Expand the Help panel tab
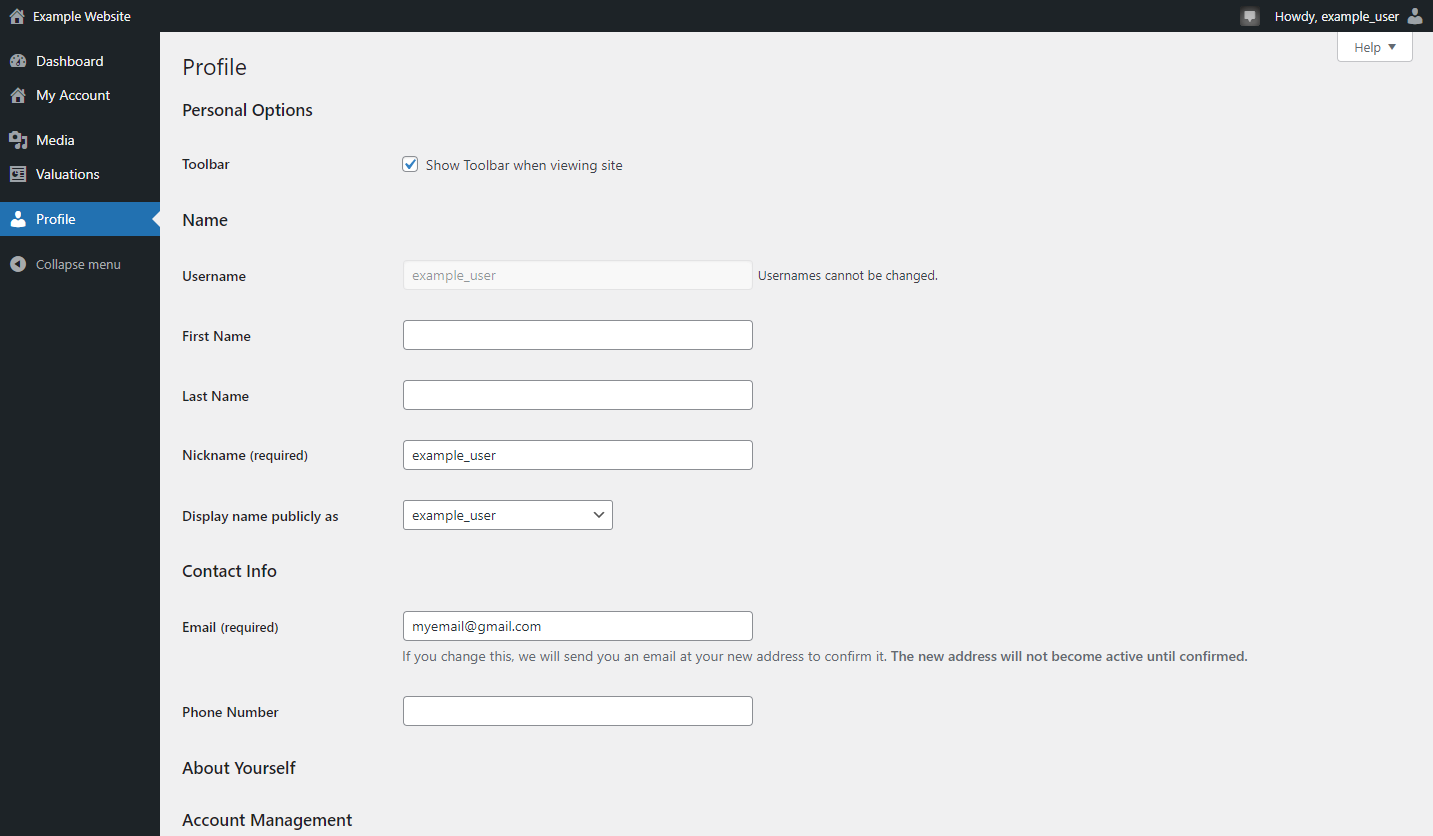1433x836 pixels. coord(1374,47)
